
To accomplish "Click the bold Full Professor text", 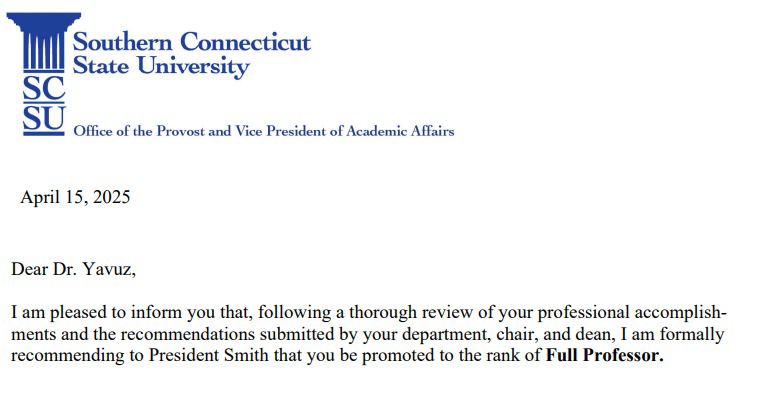I will [604, 355].
